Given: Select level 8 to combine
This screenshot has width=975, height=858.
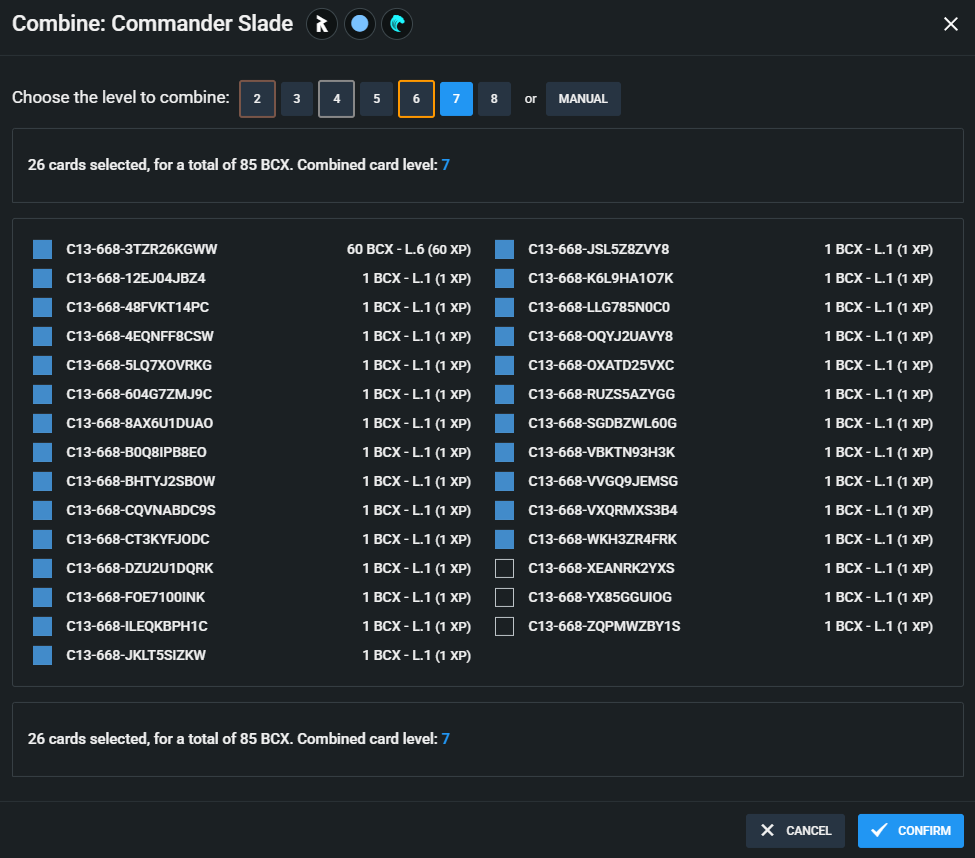Looking at the screenshot, I should 494,99.
